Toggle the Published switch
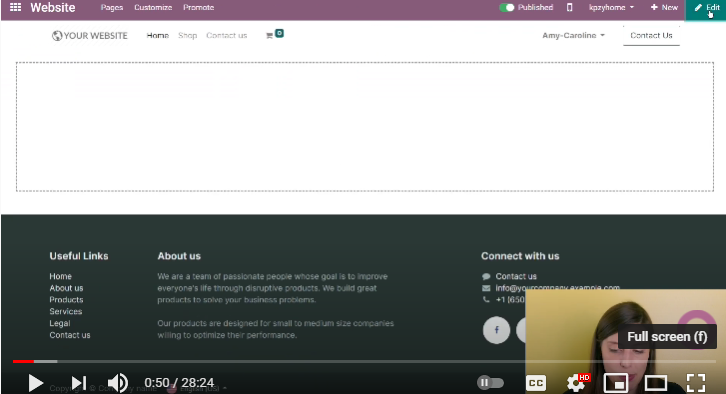This screenshot has width=726, height=394. (507, 7)
